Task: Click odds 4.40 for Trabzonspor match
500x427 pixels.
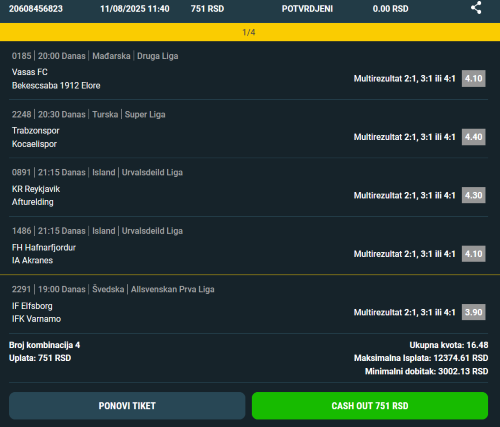Action: (x=474, y=137)
